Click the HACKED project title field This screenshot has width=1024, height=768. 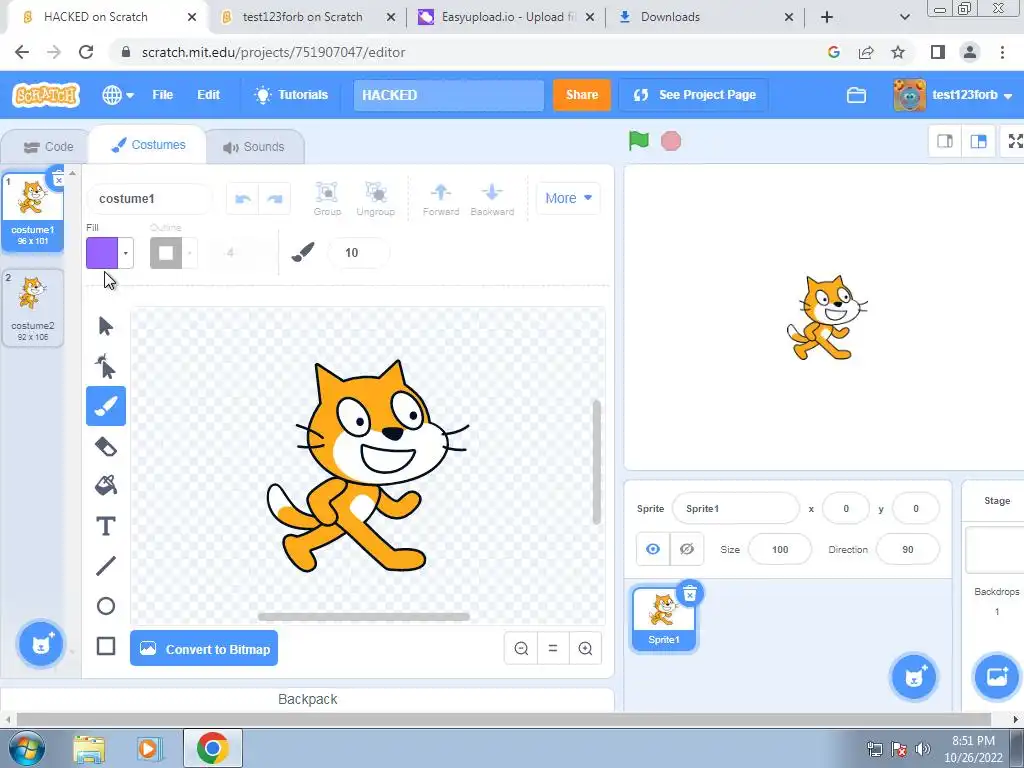coord(449,95)
